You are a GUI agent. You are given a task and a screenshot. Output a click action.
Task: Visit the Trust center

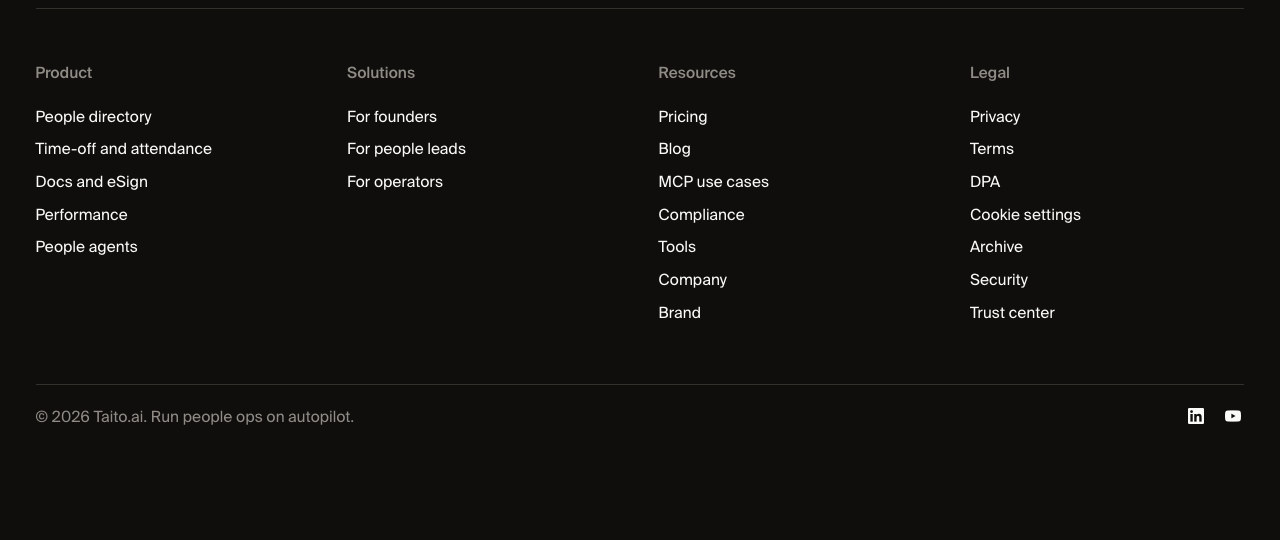1012,313
